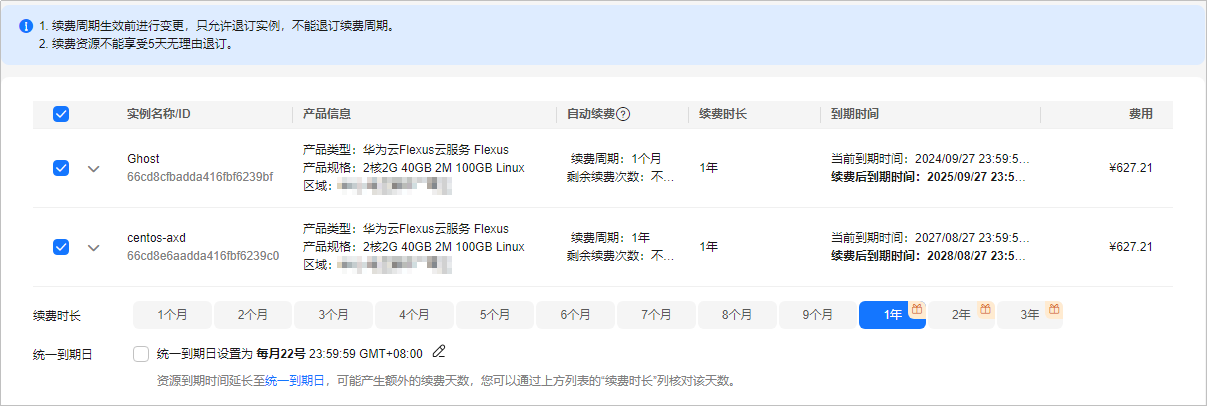
Task: Click the gift icon on the 3年 option
Action: 1053,309
